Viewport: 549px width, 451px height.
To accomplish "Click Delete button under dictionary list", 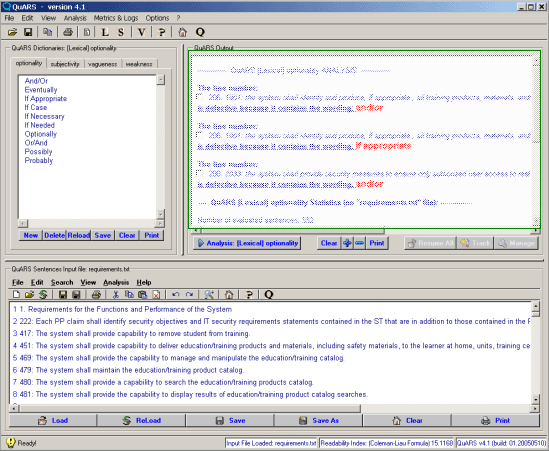I will coord(54,235).
